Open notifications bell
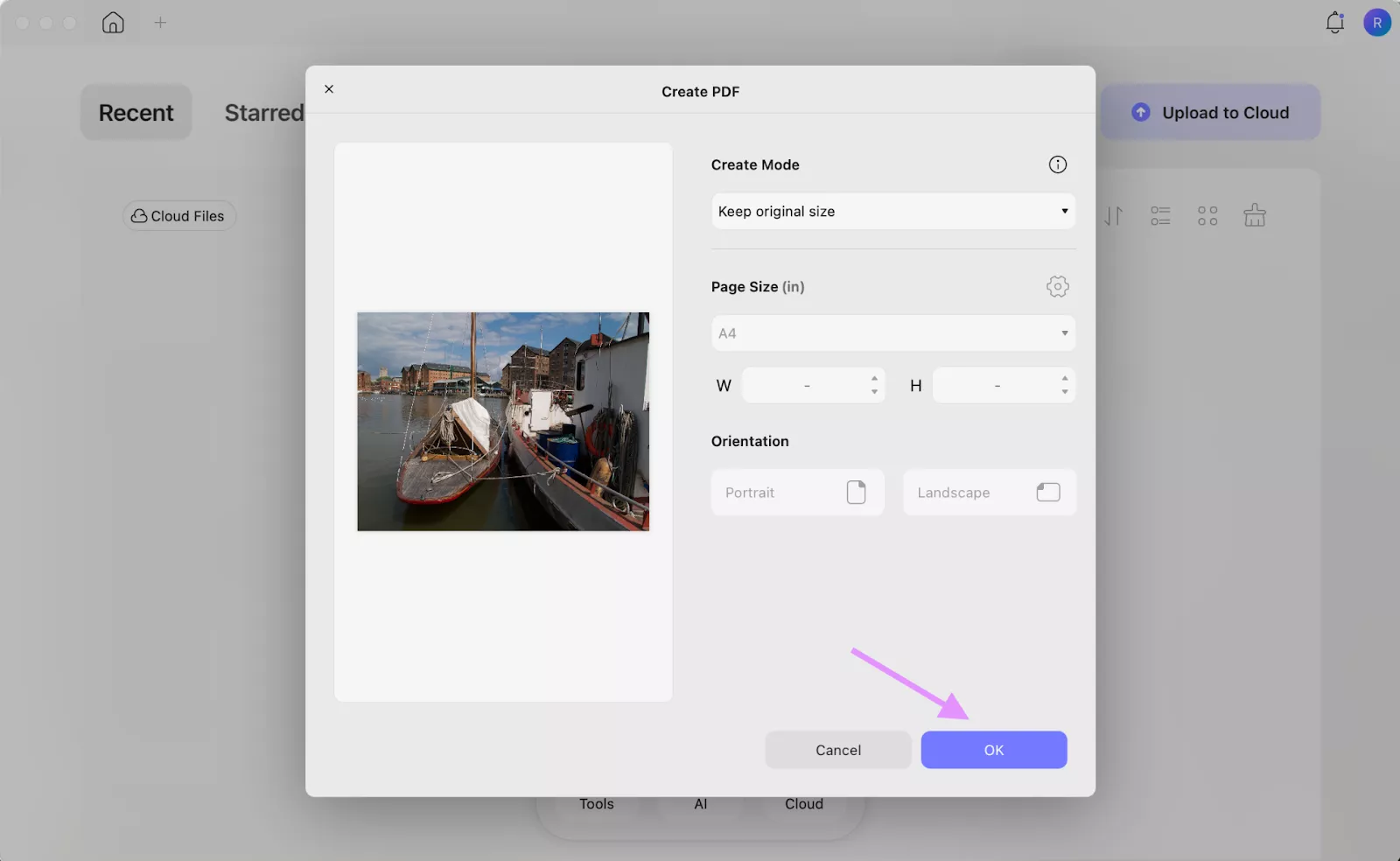1400x861 pixels. (x=1335, y=23)
